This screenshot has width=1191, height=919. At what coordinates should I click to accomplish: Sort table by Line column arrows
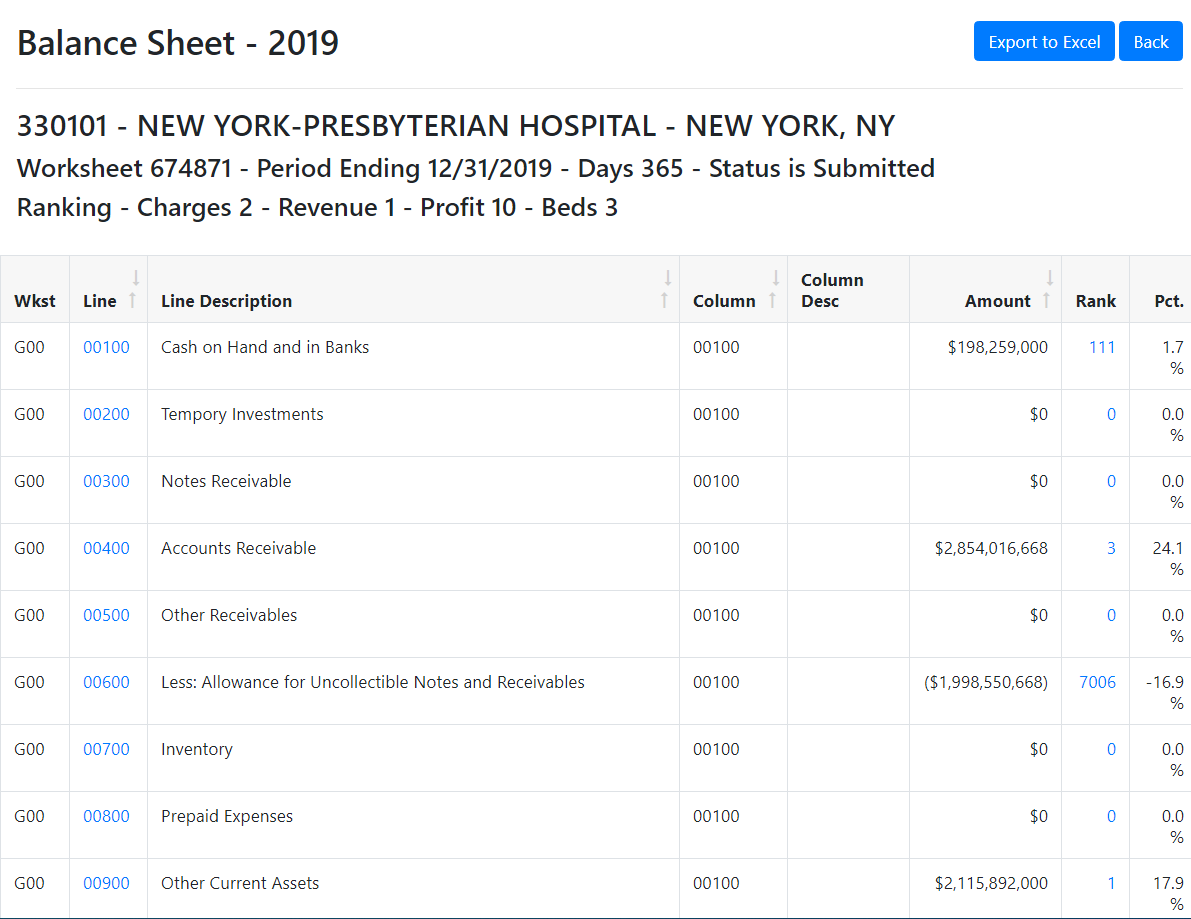pos(134,289)
